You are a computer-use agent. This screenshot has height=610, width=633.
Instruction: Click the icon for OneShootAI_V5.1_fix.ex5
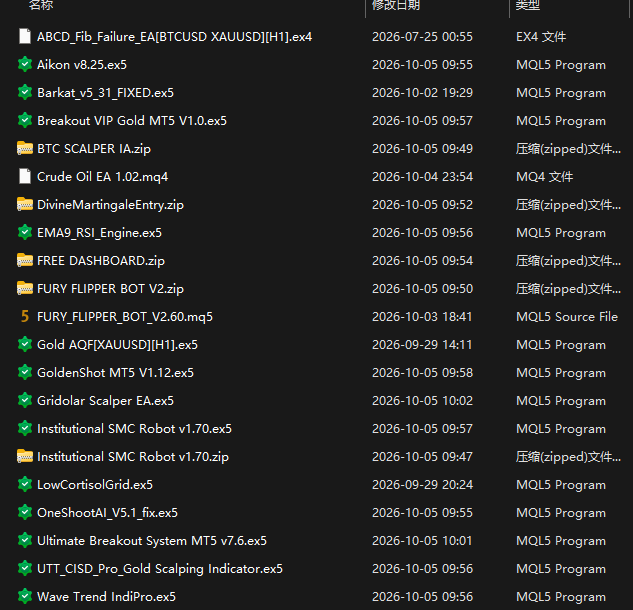click(x=25, y=512)
